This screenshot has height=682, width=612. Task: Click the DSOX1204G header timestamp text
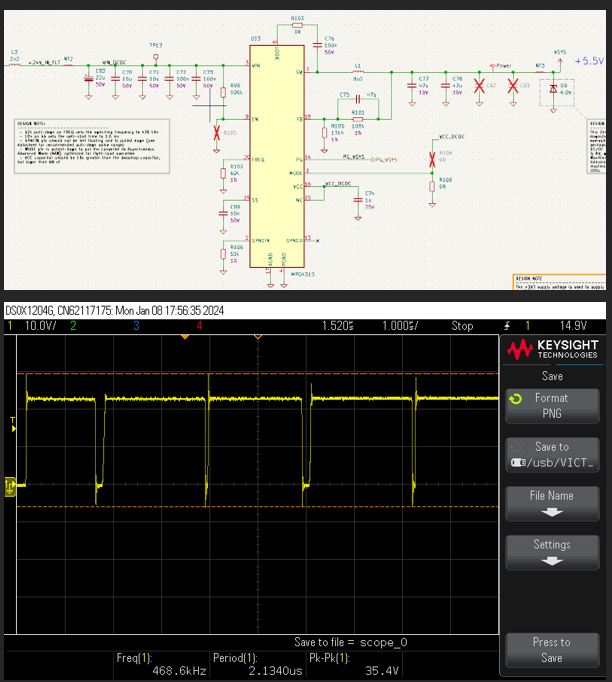(114, 311)
